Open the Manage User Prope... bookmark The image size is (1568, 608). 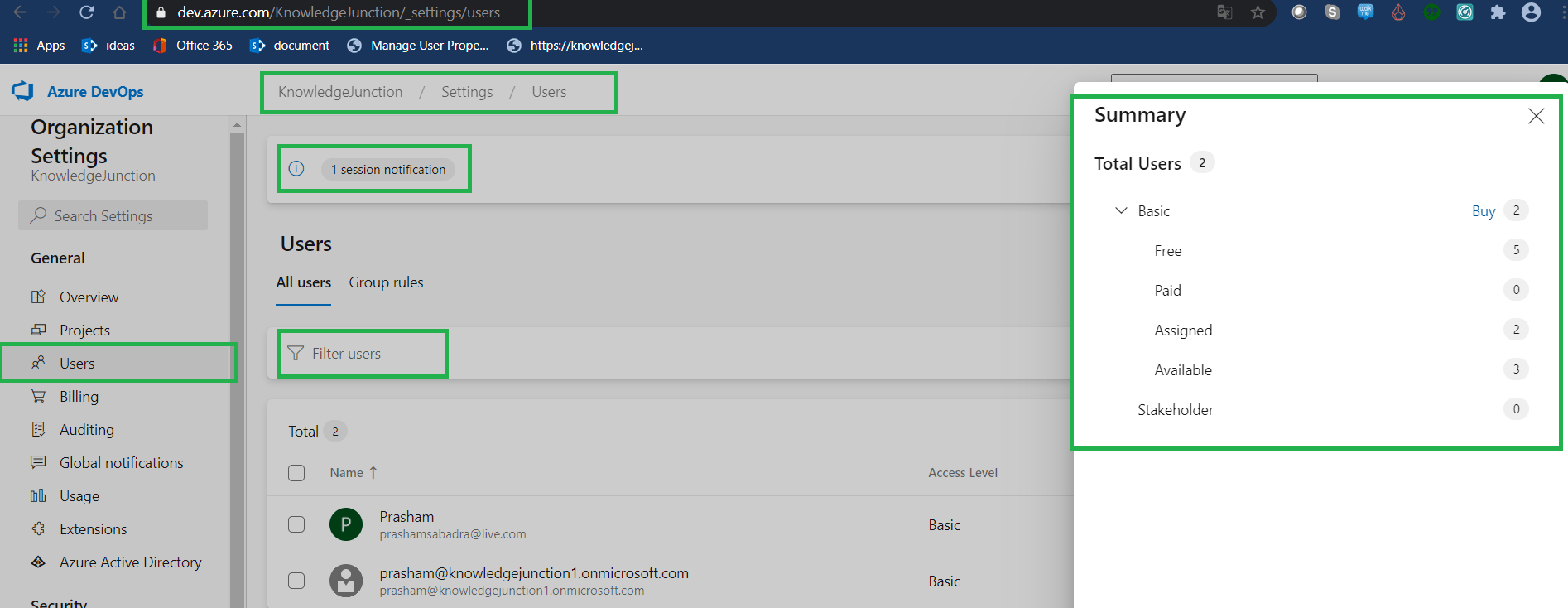point(418,46)
